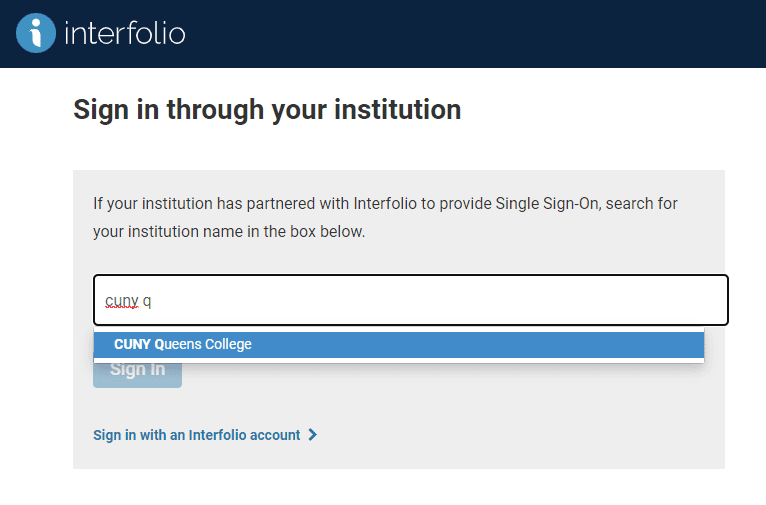Choose the highlighted Queens College autocomplete entry
Screen dimensions: 766x505
click(399, 345)
